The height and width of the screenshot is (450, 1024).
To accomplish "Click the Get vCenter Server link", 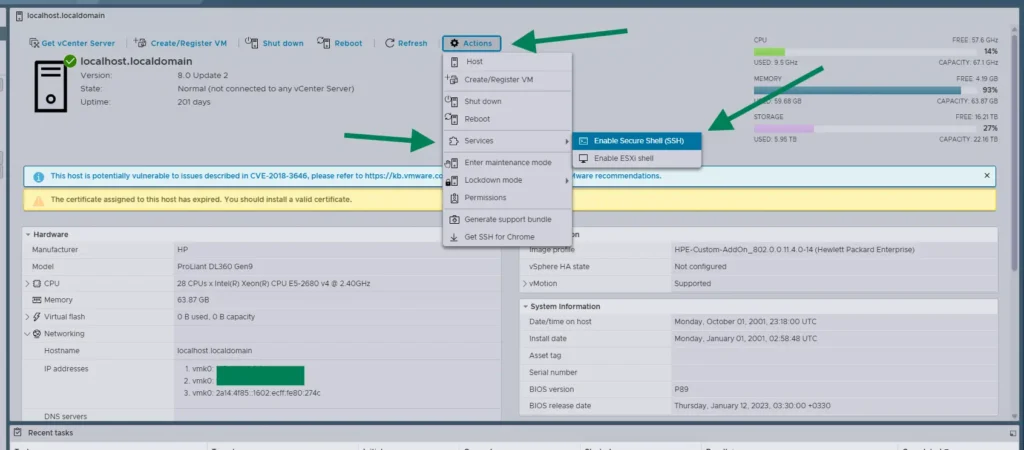I will click(78, 43).
